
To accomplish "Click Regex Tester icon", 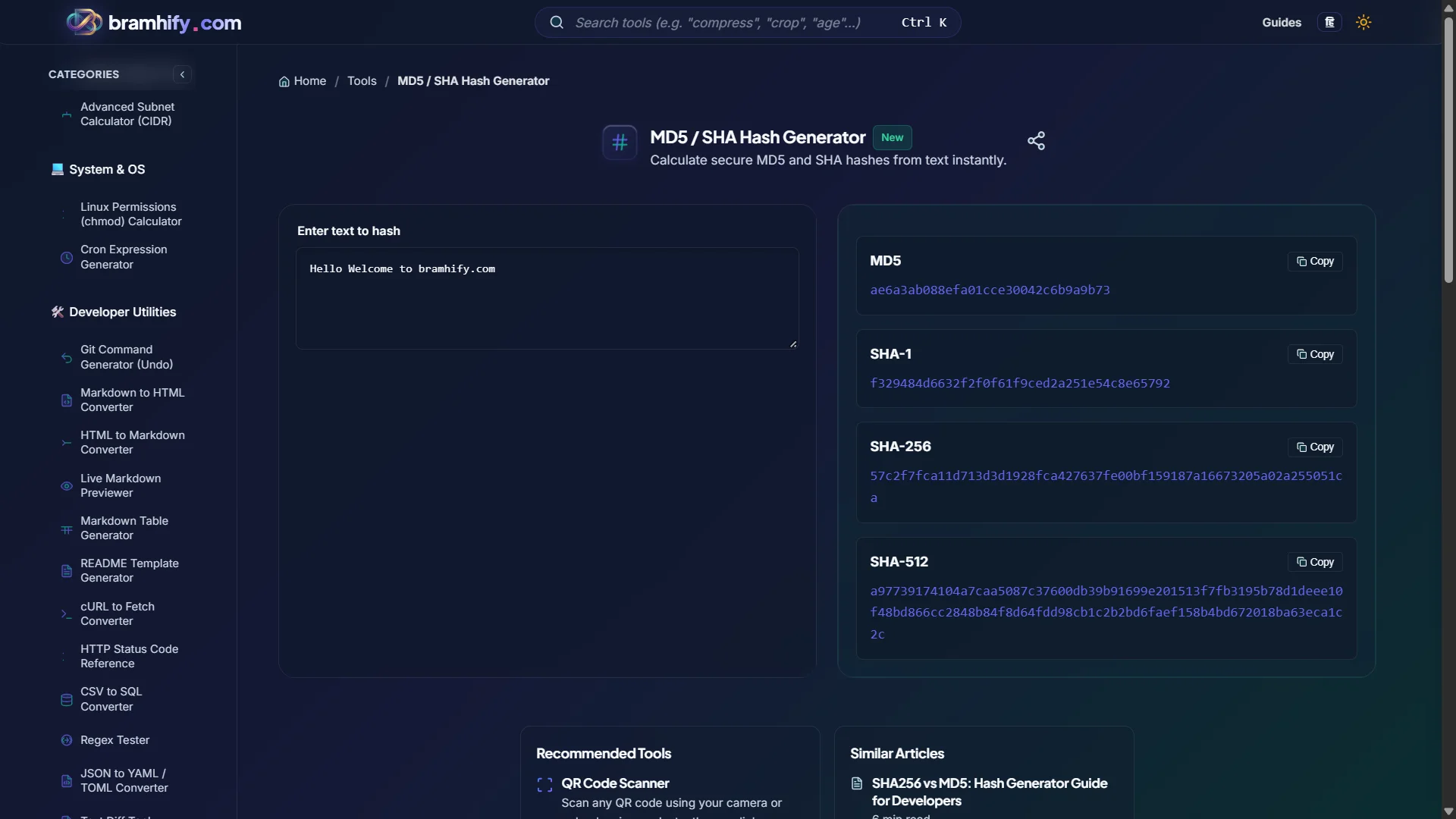I will click(67, 740).
